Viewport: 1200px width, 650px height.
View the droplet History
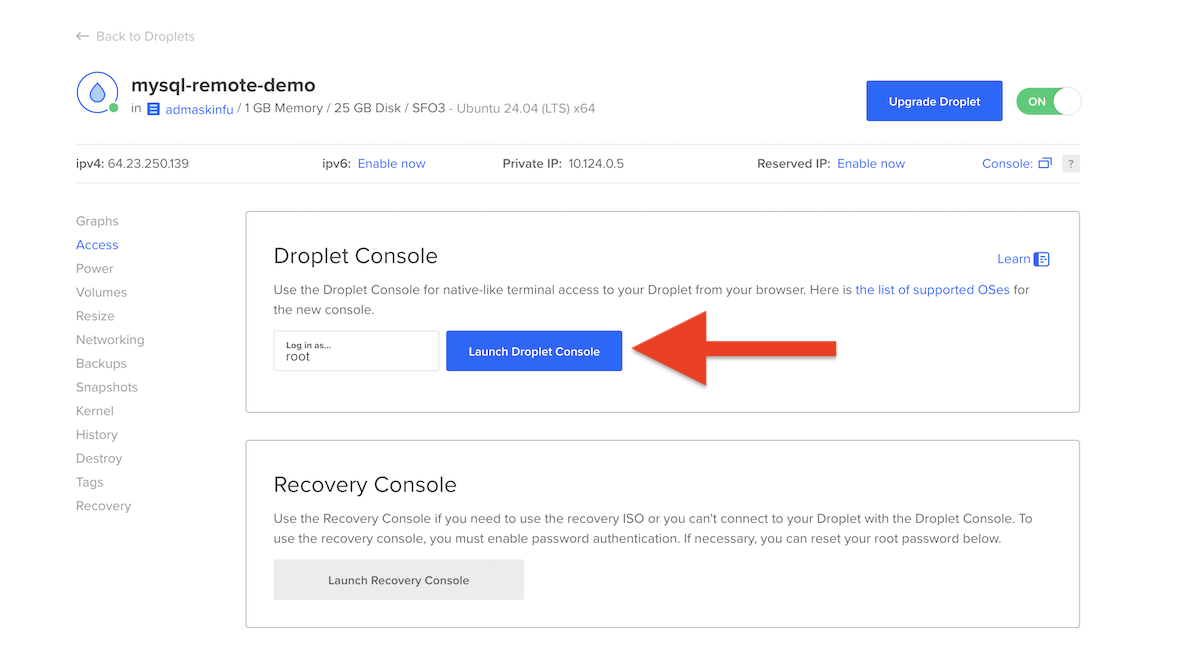click(97, 435)
